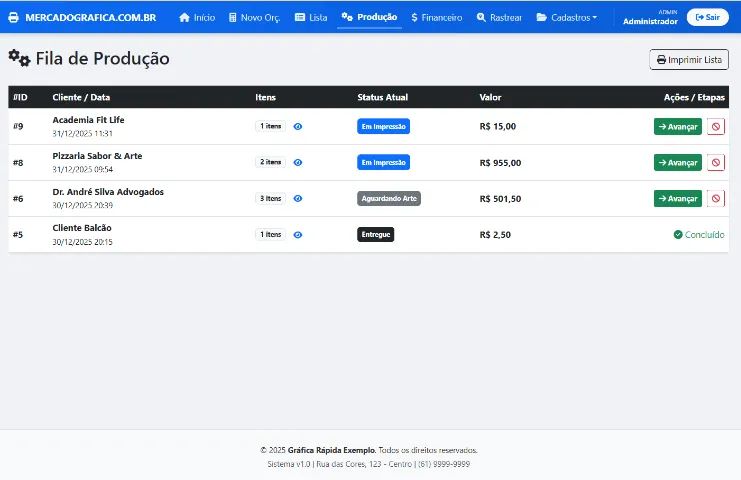Click the Em Impressão status badge of order #9

click(383, 126)
